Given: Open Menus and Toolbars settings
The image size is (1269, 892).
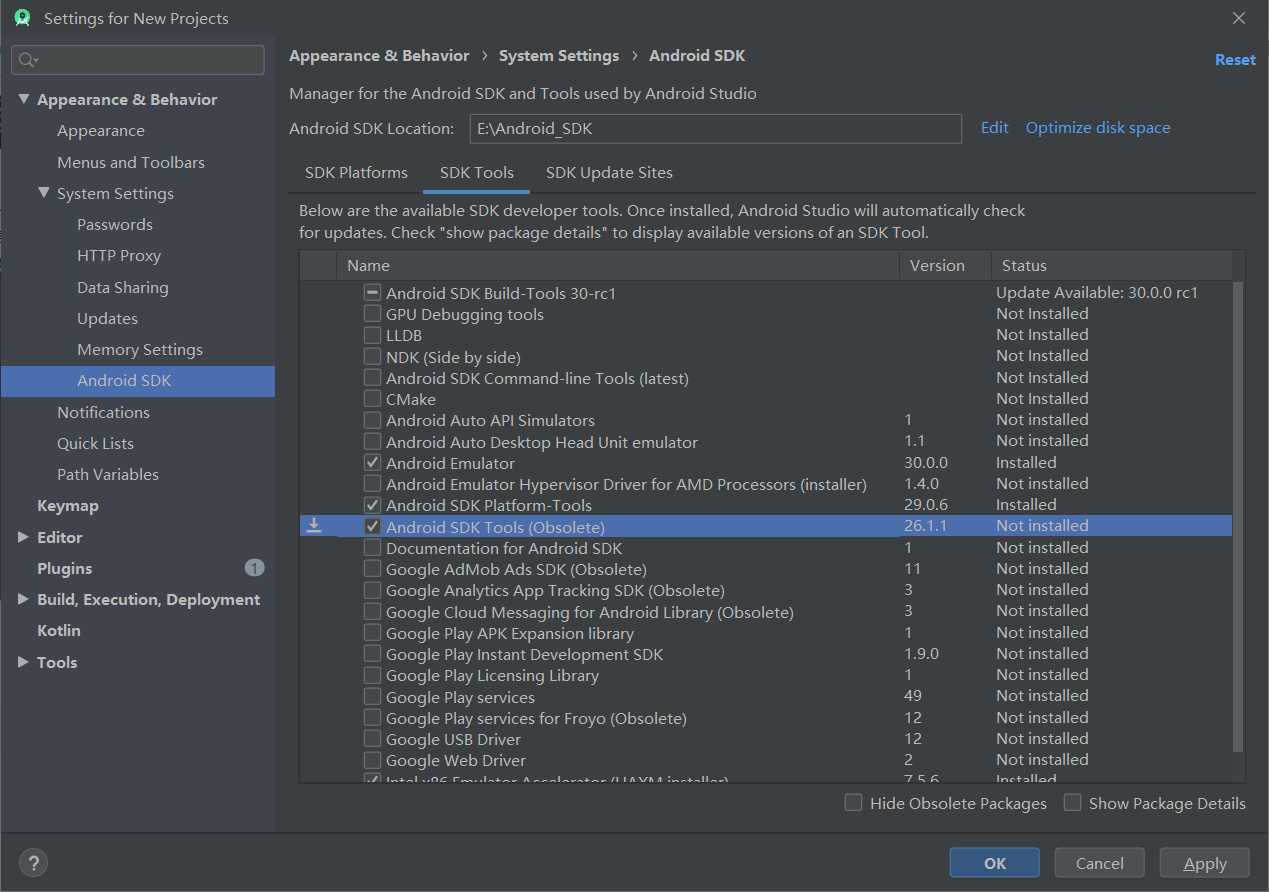Looking at the screenshot, I should [131, 162].
